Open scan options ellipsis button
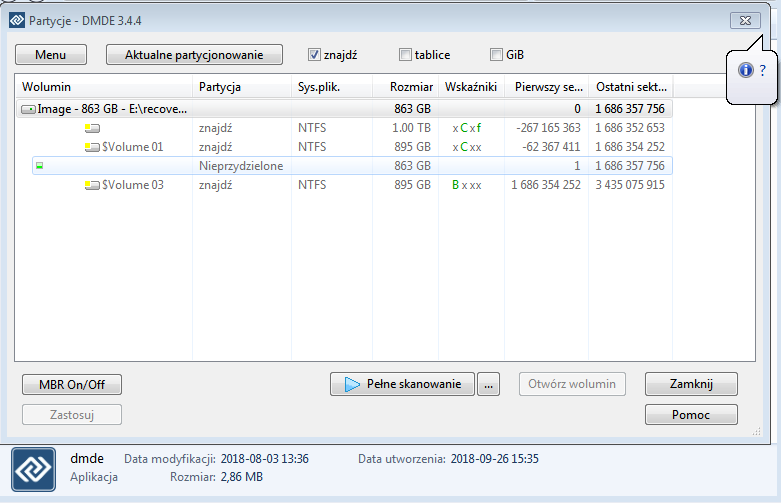Image resolution: width=781 pixels, height=503 pixels. [488, 384]
